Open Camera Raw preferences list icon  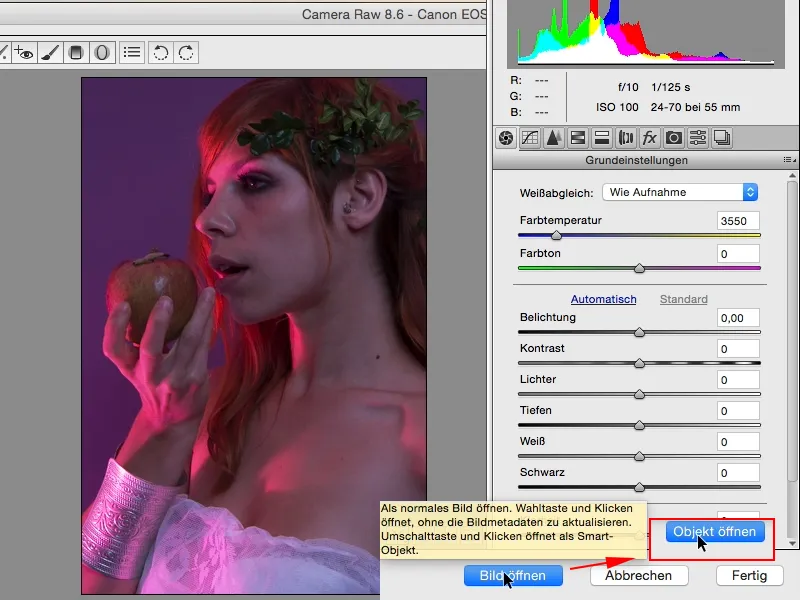click(132, 53)
